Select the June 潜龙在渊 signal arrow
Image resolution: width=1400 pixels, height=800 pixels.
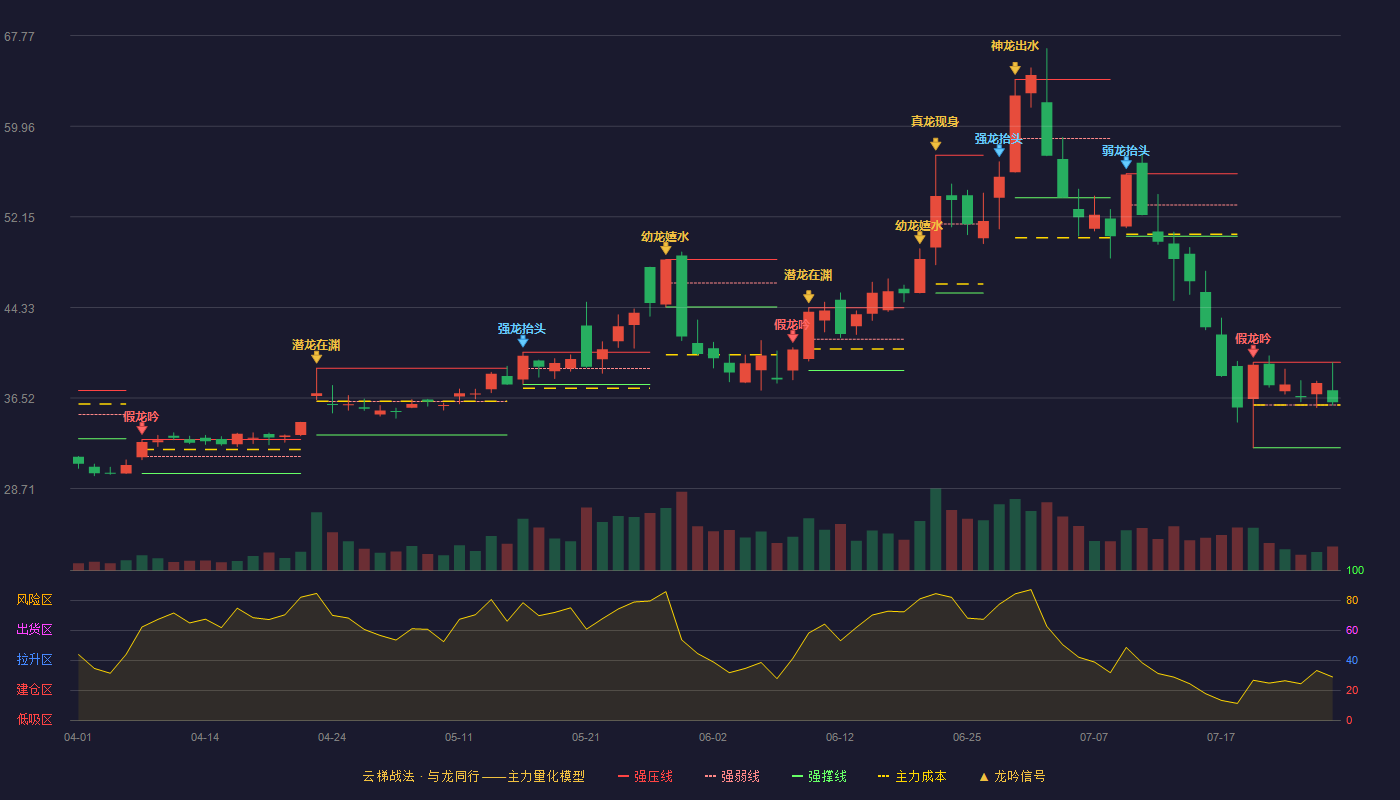pos(808,297)
